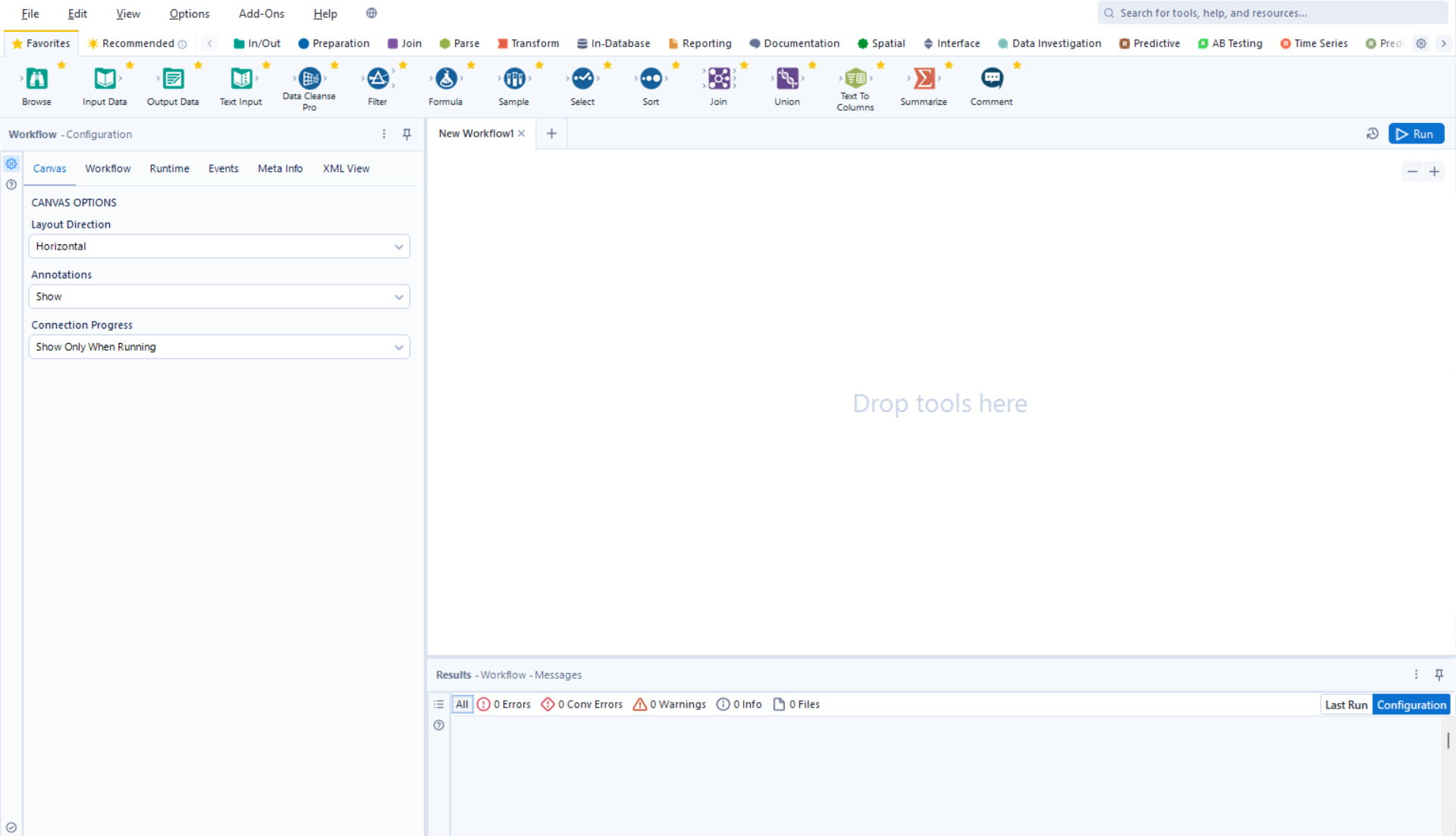Click the search tools input field
This screenshot has width=1456, height=836.
[x=1274, y=13]
